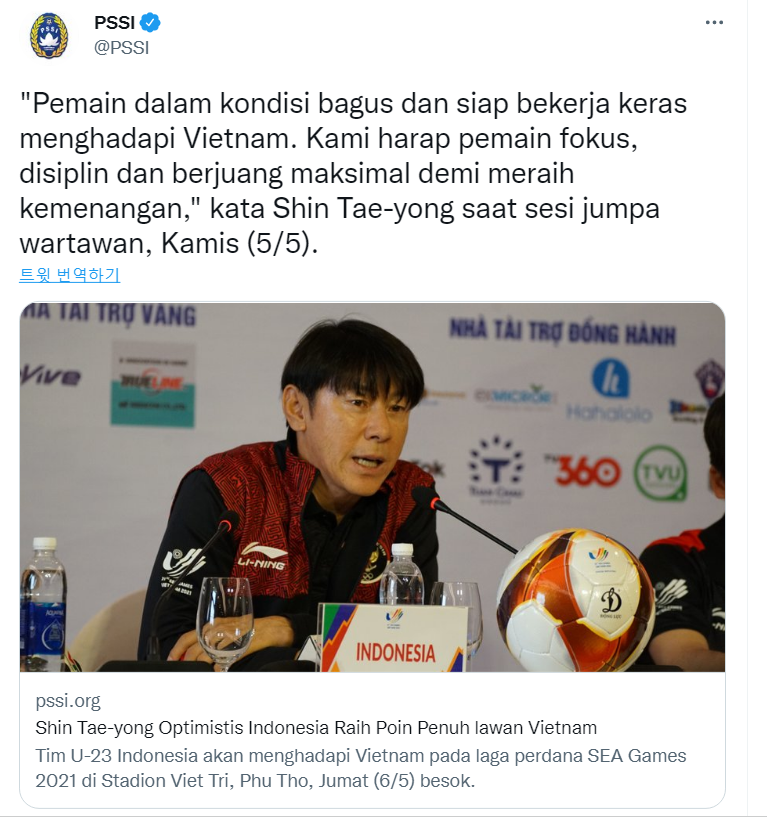
Task: Click the Li-Ning logo on the vest
Action: (x=262, y=555)
